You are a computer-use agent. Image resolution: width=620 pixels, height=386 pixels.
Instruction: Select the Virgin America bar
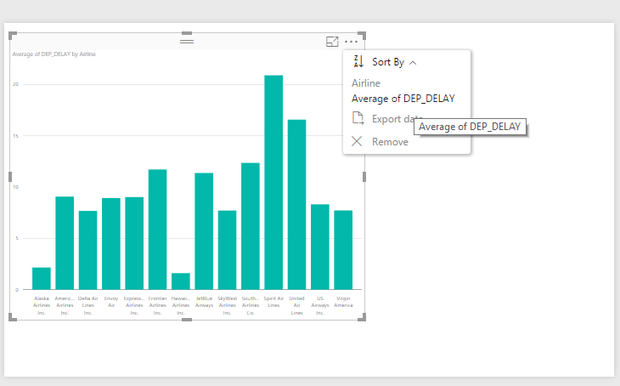click(x=343, y=250)
